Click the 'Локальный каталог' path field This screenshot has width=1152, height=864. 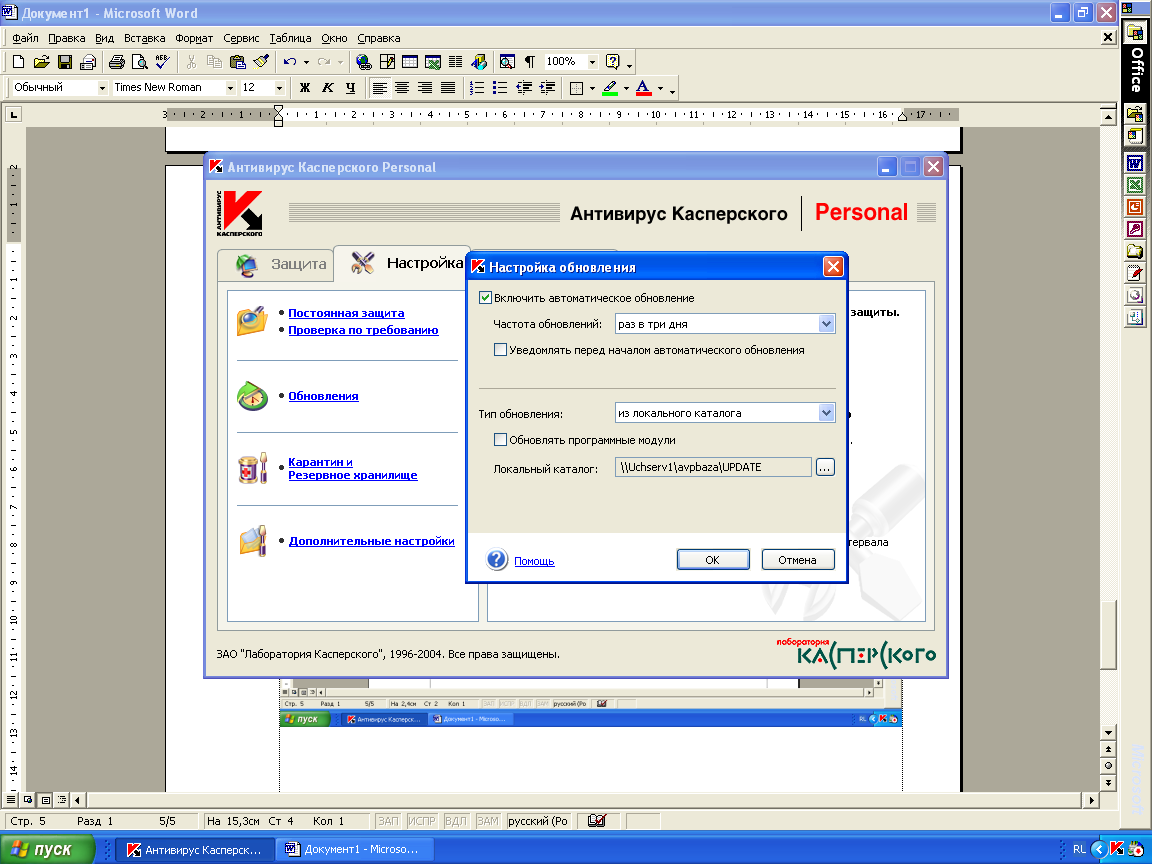(x=713, y=467)
